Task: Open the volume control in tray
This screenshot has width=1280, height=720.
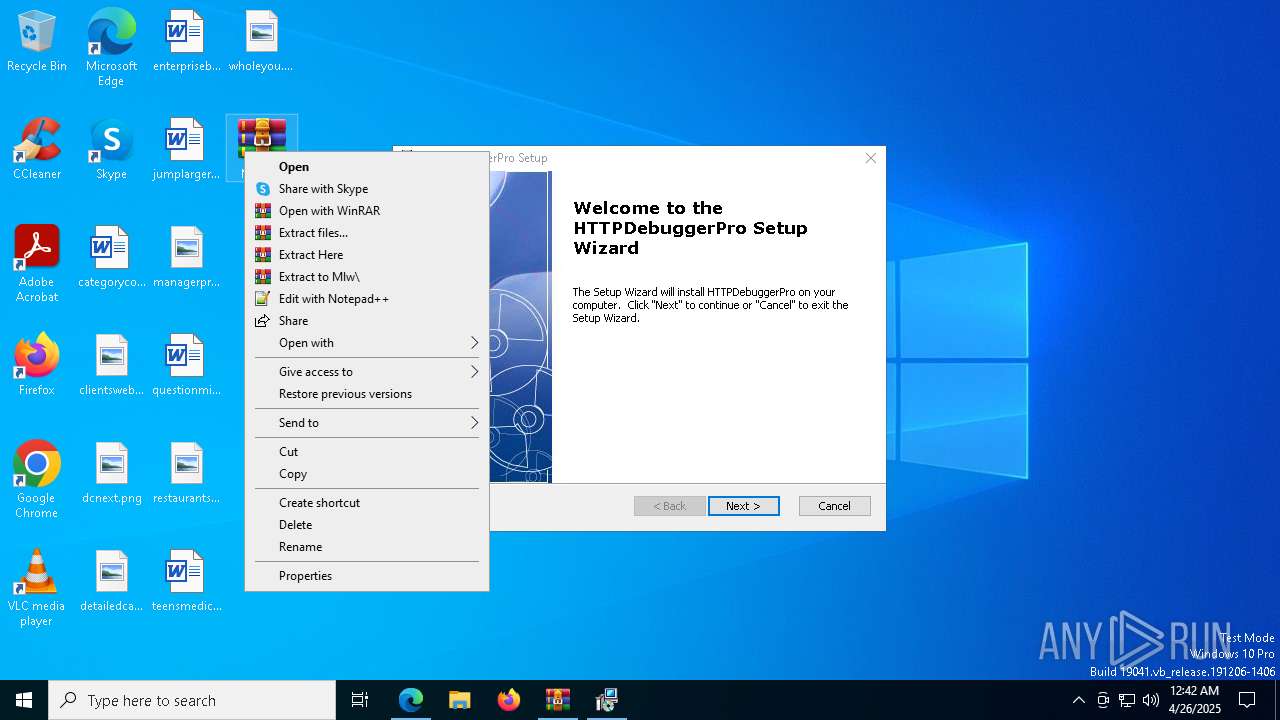Action: tap(1151, 700)
